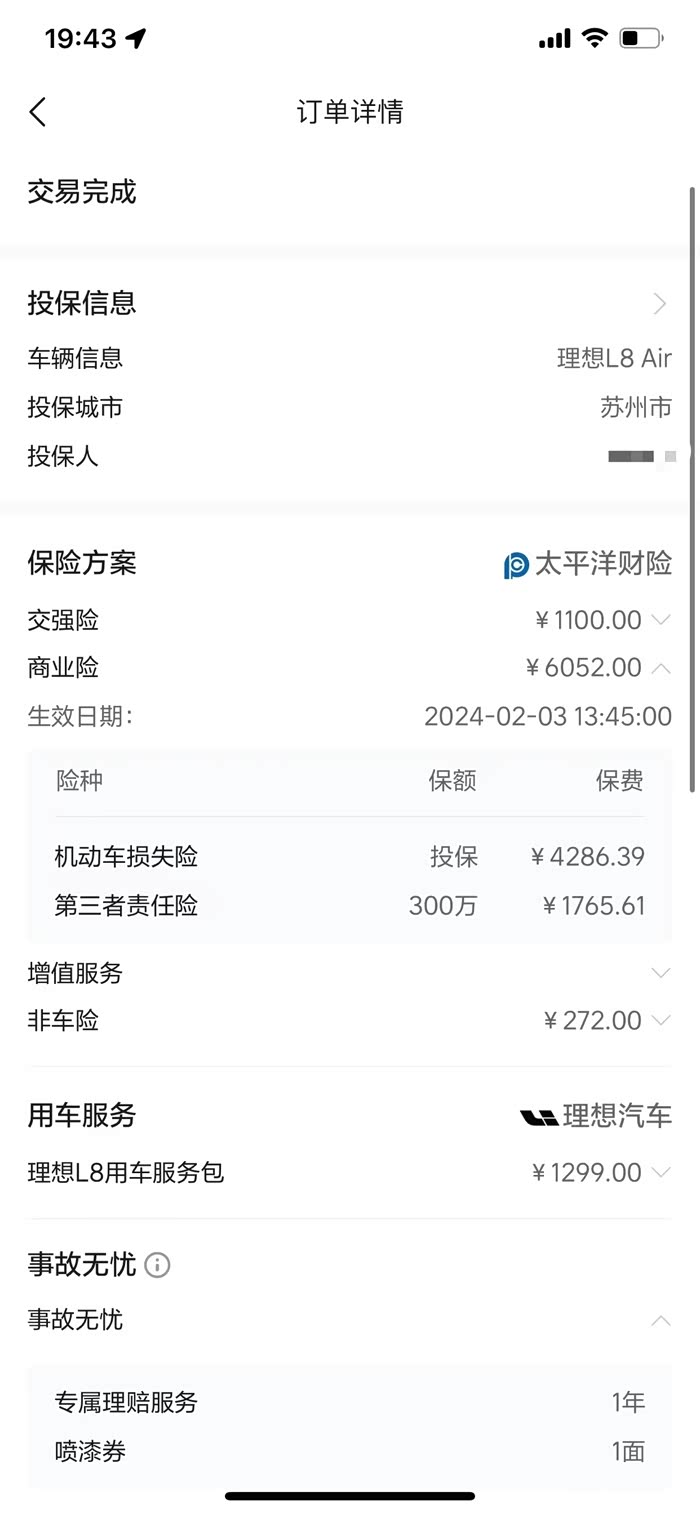The width and height of the screenshot is (700, 1514).
Task: Expand the 增值服务 section
Action: point(660,973)
